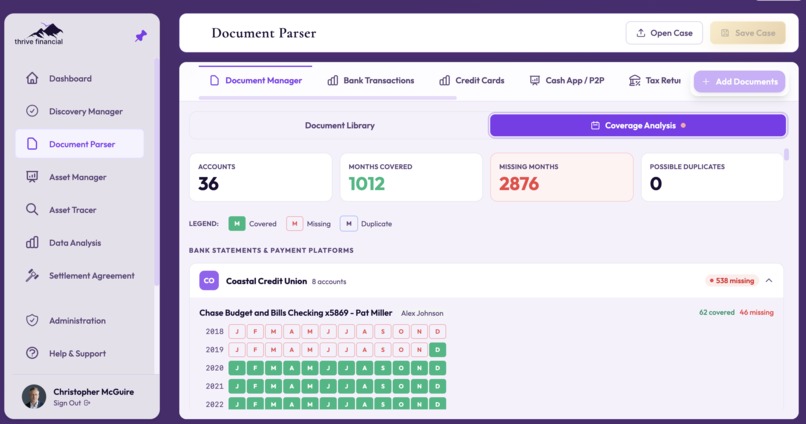The image size is (806, 424).
Task: Click the sidebar vertical scrollbar
Action: tap(156, 172)
